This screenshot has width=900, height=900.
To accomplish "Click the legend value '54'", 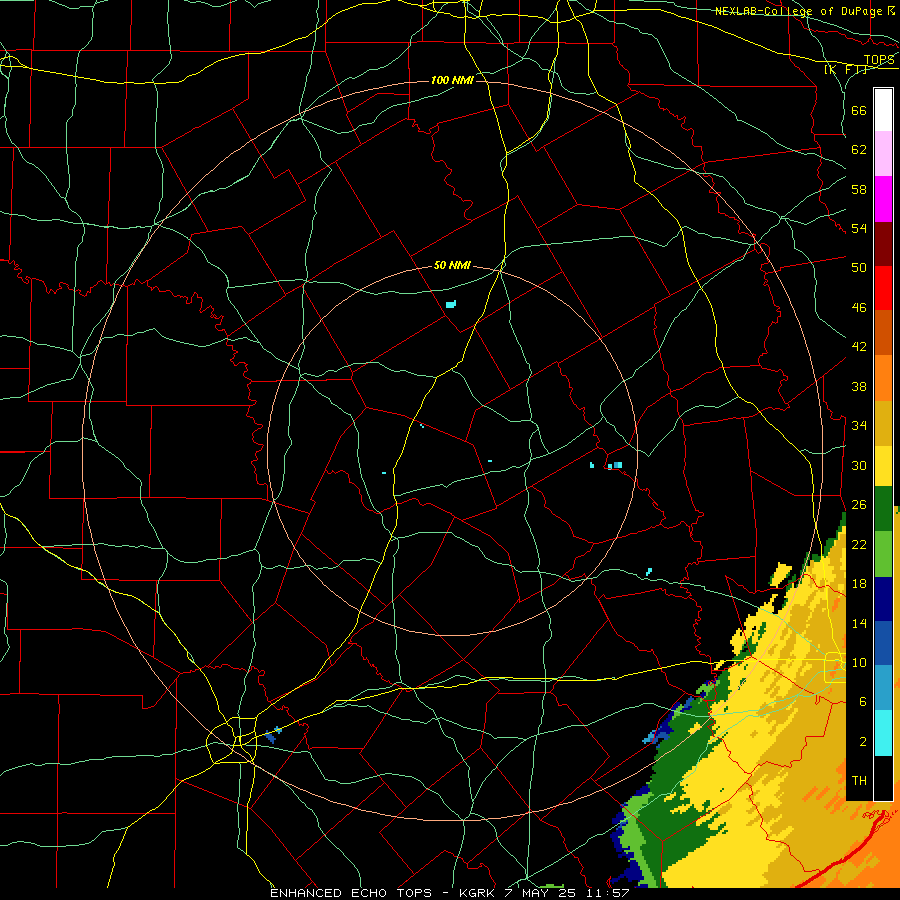I will (859, 228).
